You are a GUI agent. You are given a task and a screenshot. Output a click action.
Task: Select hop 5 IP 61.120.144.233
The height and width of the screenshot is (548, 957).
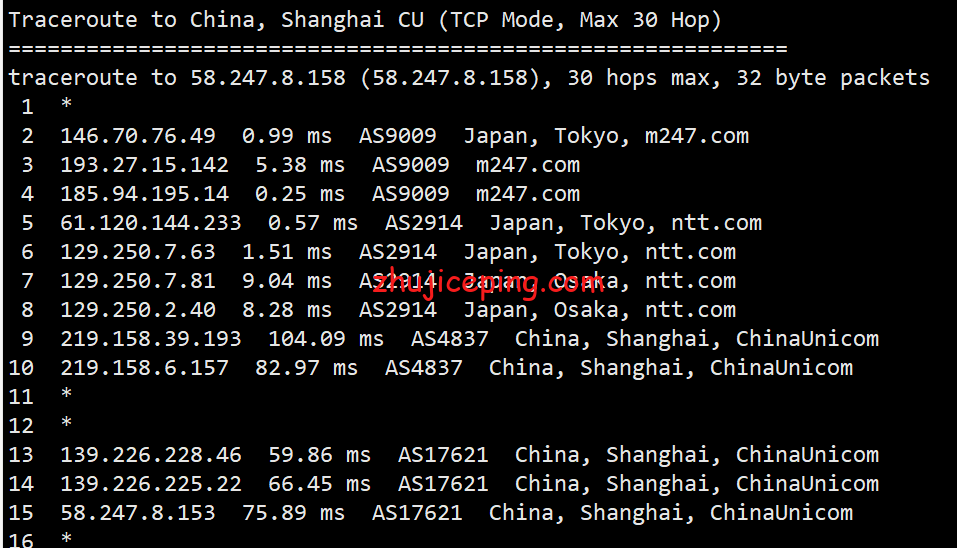coord(151,223)
